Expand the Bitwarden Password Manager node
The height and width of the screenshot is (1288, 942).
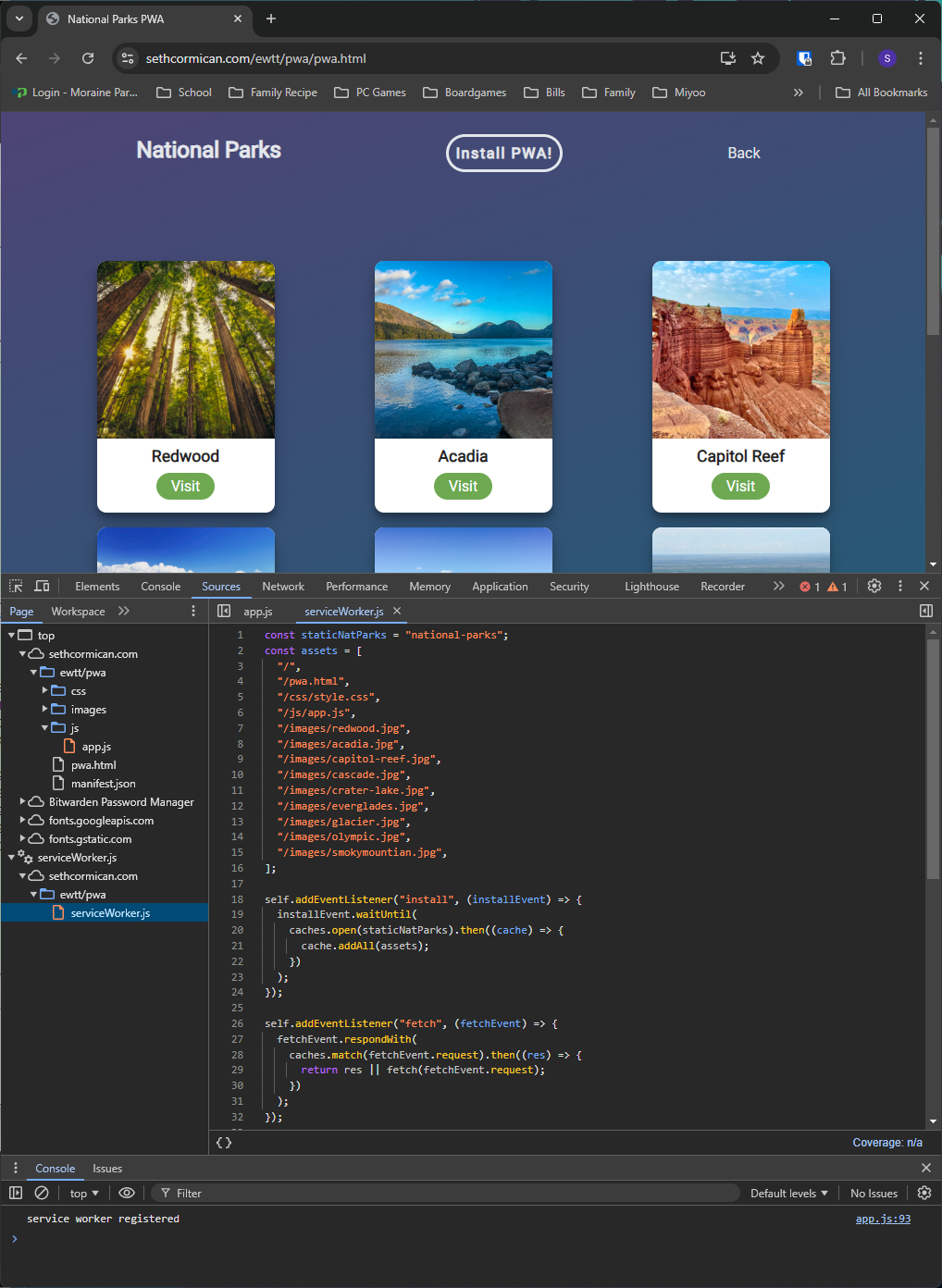point(23,802)
